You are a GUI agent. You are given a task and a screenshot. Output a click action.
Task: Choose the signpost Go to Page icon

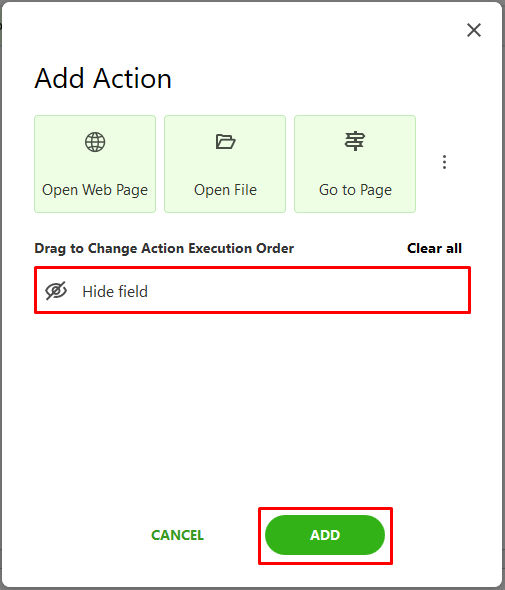coord(354,141)
